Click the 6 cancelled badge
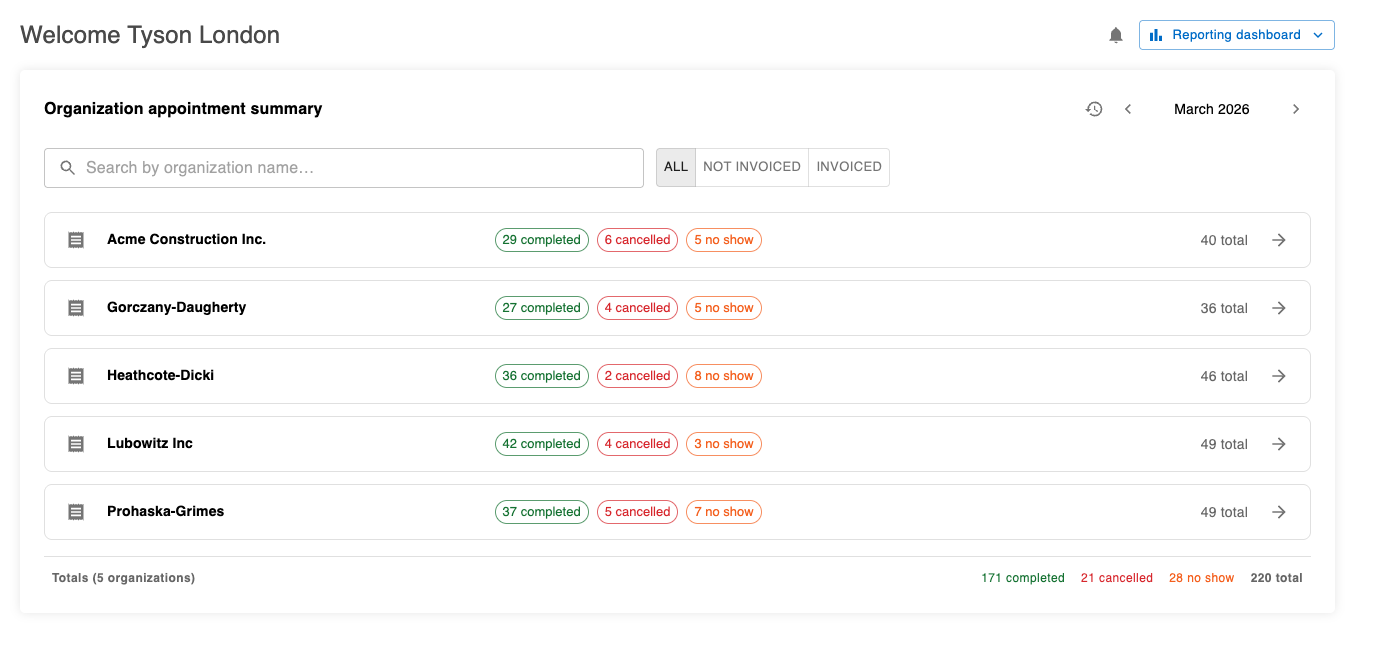1375x653 pixels. tap(637, 240)
